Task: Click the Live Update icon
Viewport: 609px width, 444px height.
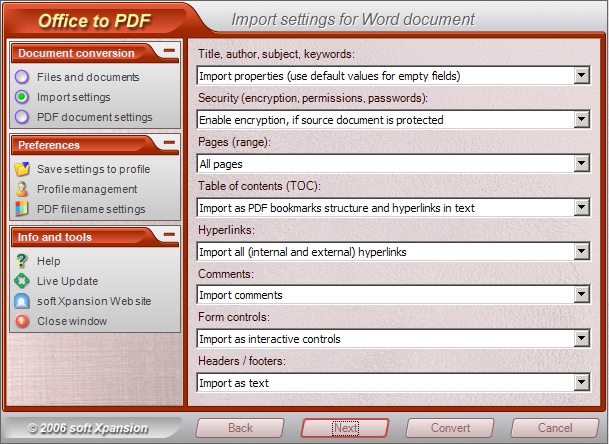Action: point(23,281)
